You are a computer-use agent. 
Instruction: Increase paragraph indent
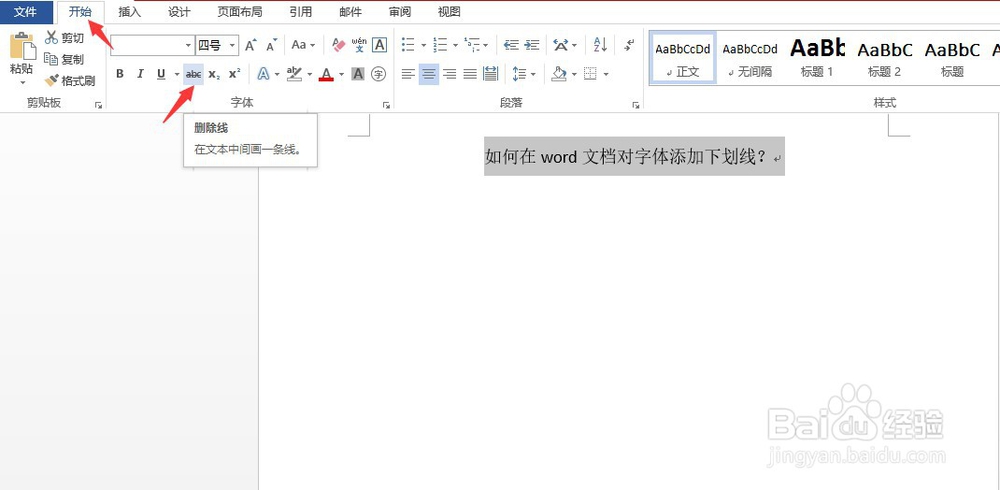coord(532,45)
